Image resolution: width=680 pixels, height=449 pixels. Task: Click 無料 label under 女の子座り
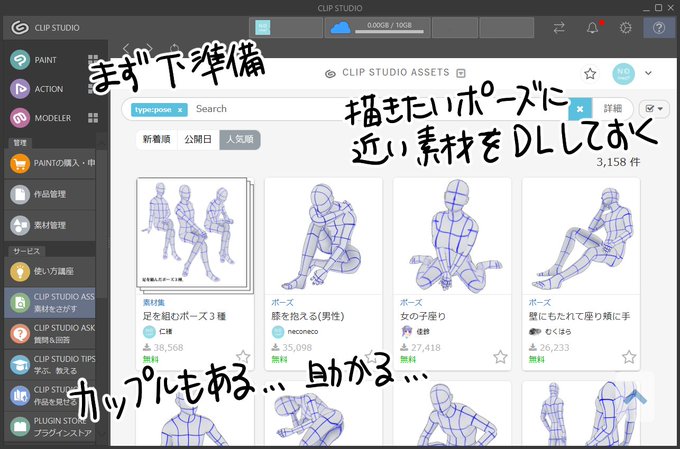(x=408, y=360)
